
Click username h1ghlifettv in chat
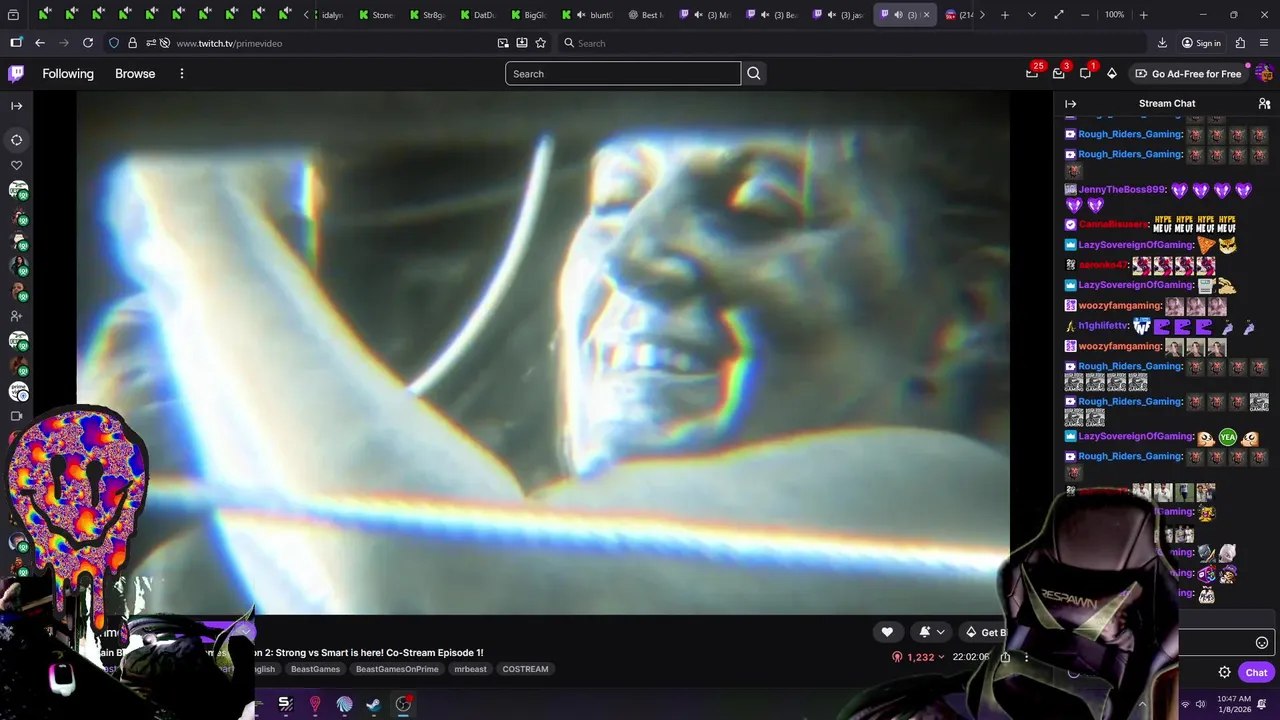(x=1103, y=326)
